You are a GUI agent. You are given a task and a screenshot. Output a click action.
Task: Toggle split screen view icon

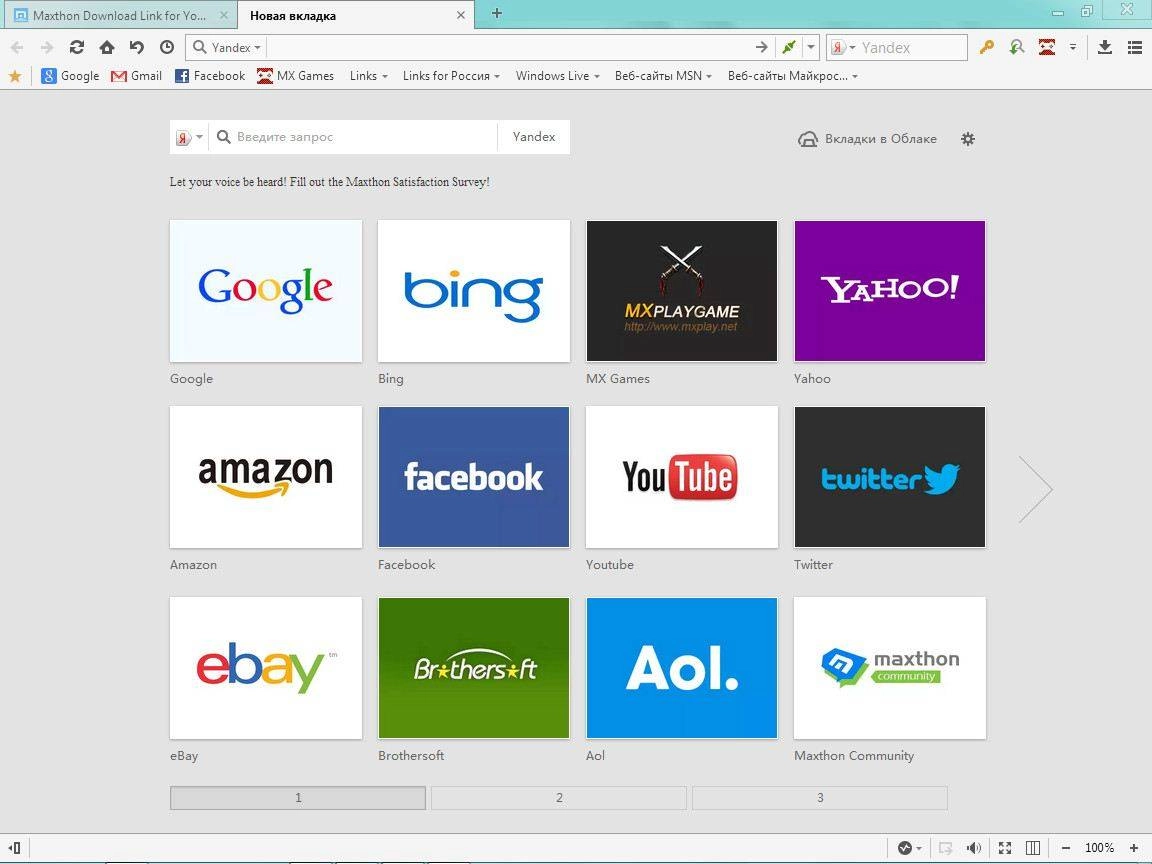tap(1033, 848)
